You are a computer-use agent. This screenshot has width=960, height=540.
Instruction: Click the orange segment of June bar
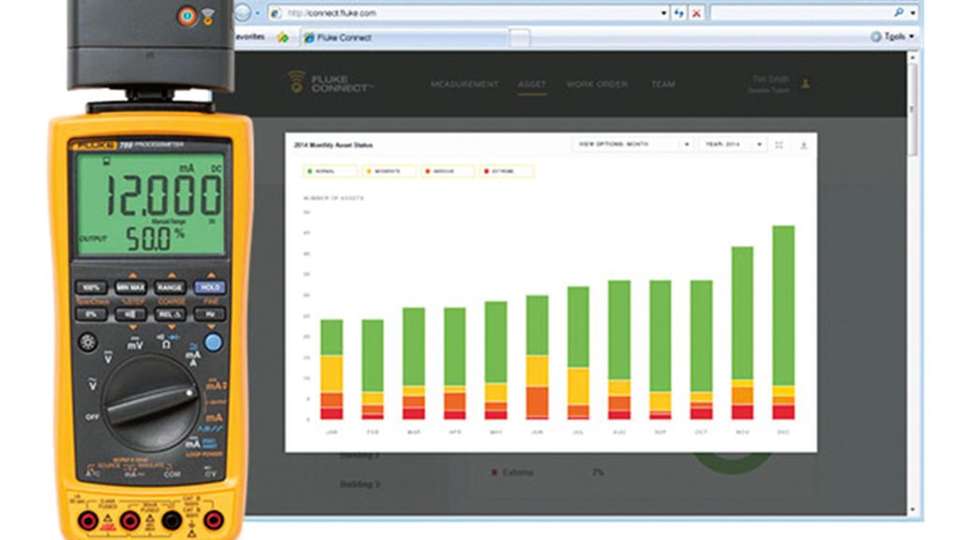(x=537, y=402)
